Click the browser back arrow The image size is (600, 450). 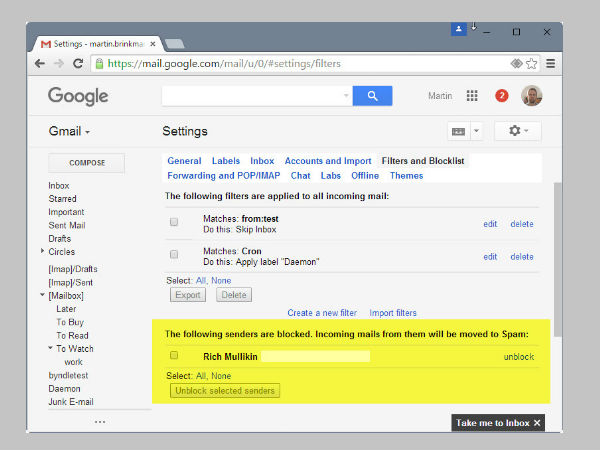click(x=40, y=64)
